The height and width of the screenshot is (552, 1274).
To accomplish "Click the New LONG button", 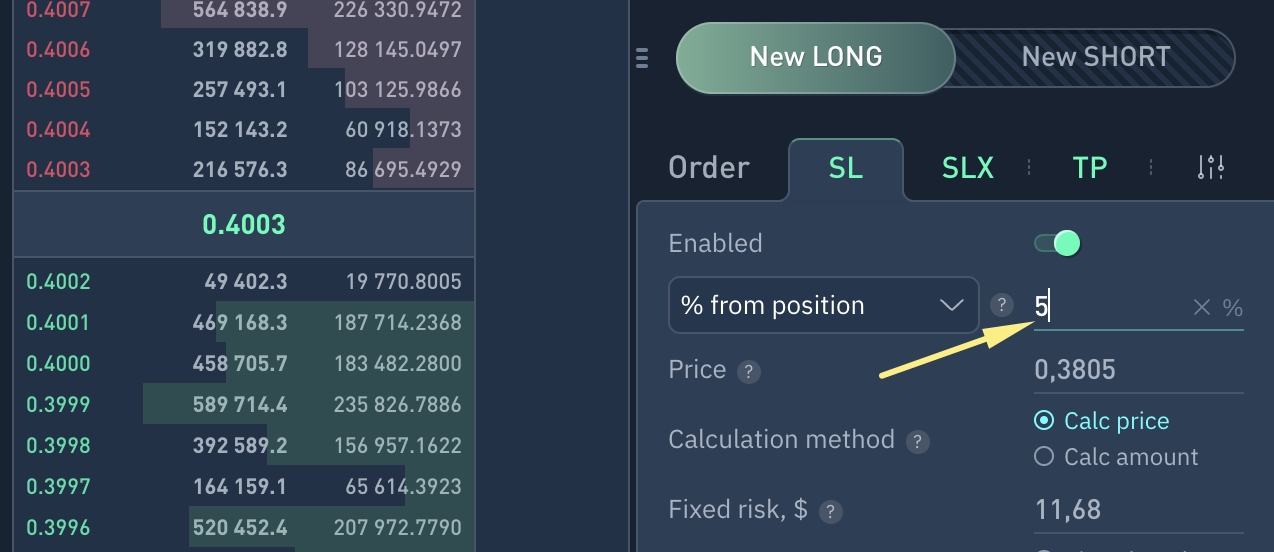I will 816,57.
